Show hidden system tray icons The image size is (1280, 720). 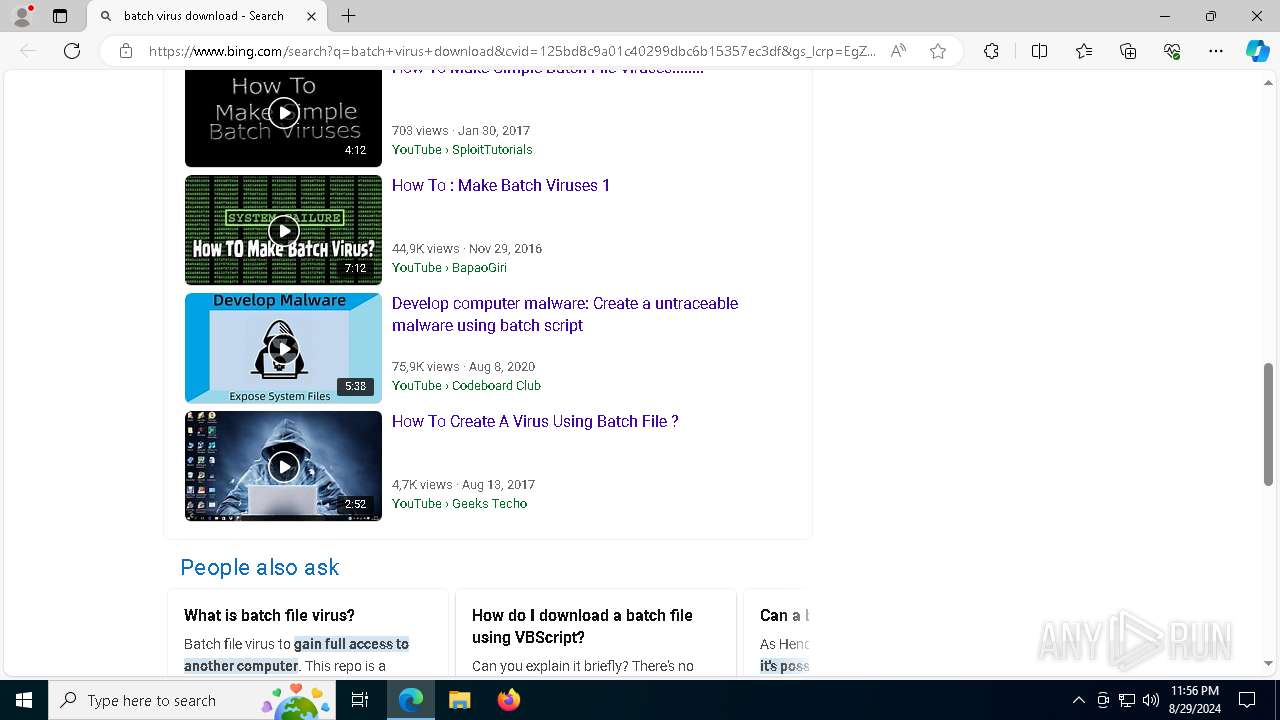[1078, 700]
